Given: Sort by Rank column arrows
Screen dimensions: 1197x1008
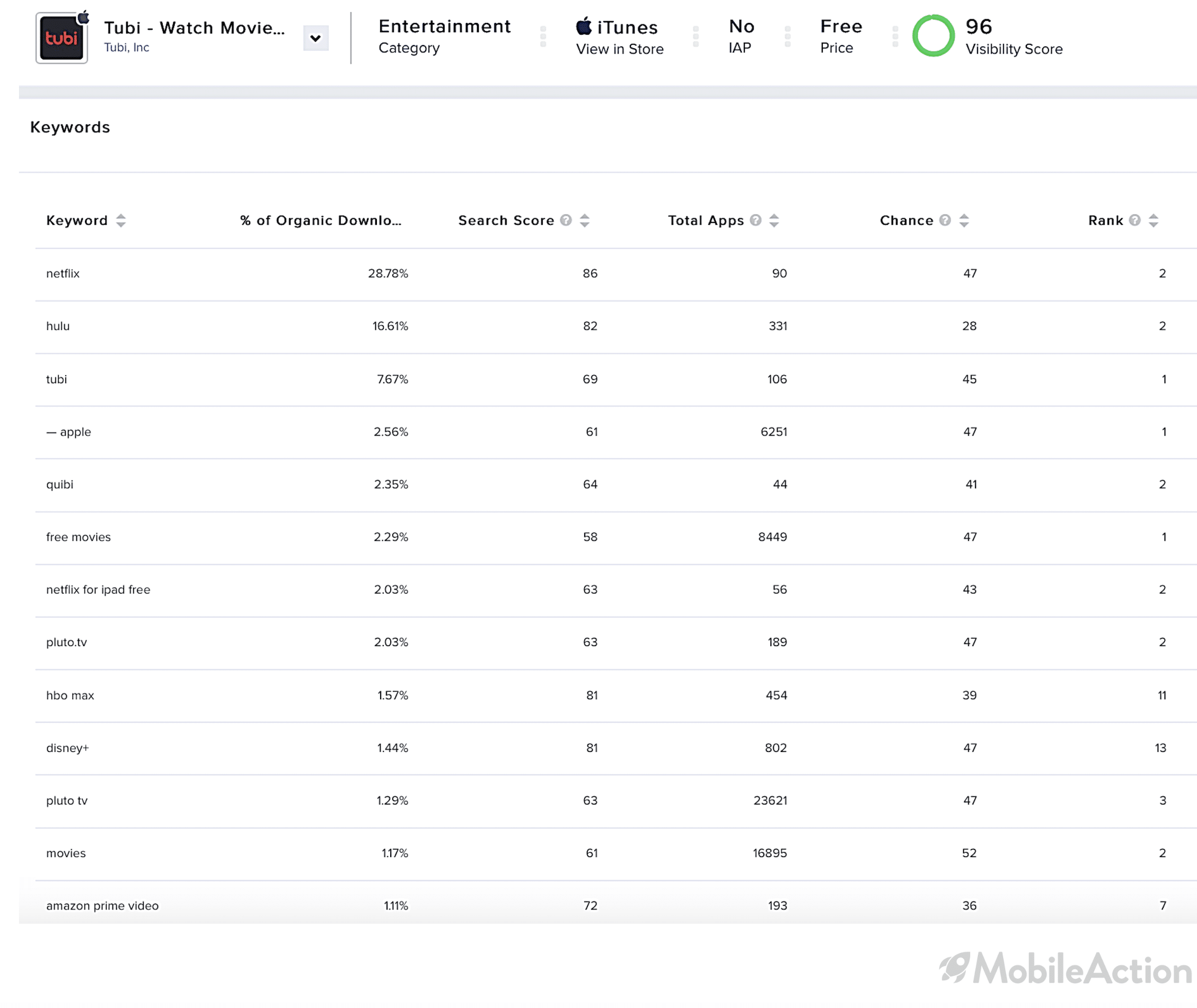Looking at the screenshot, I should 1154,220.
